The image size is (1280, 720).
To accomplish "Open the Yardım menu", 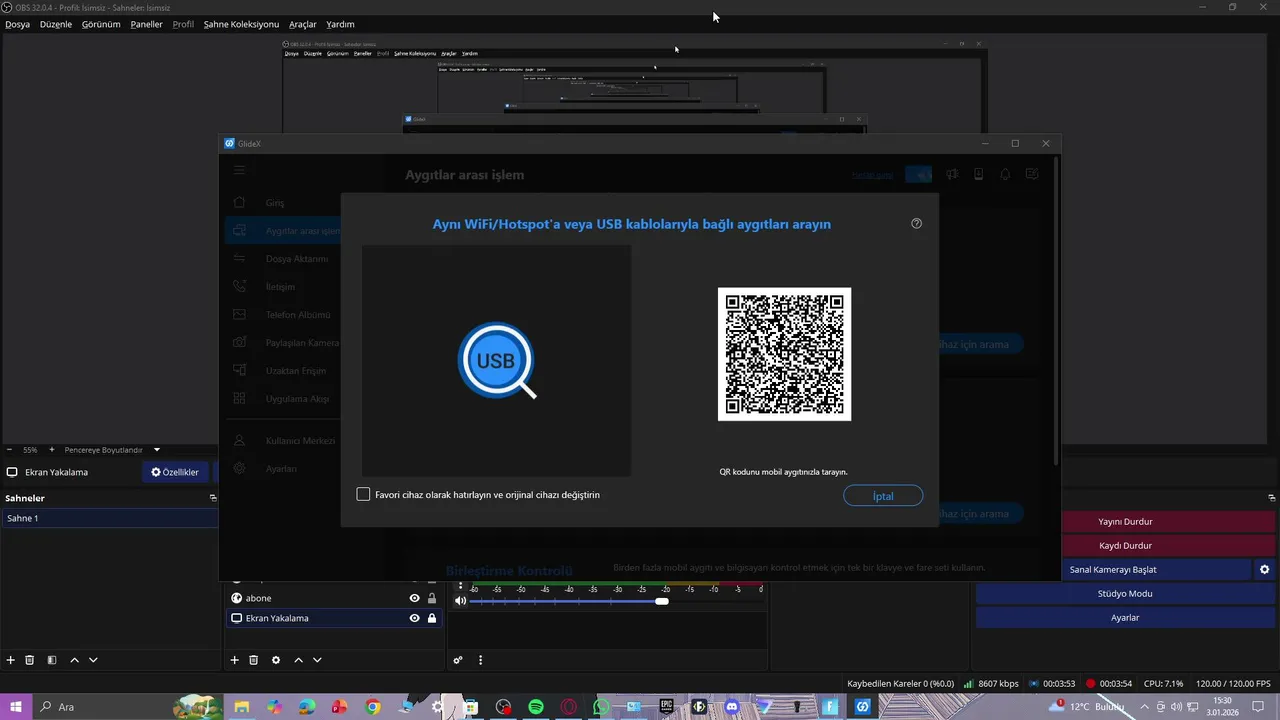I will click(340, 24).
